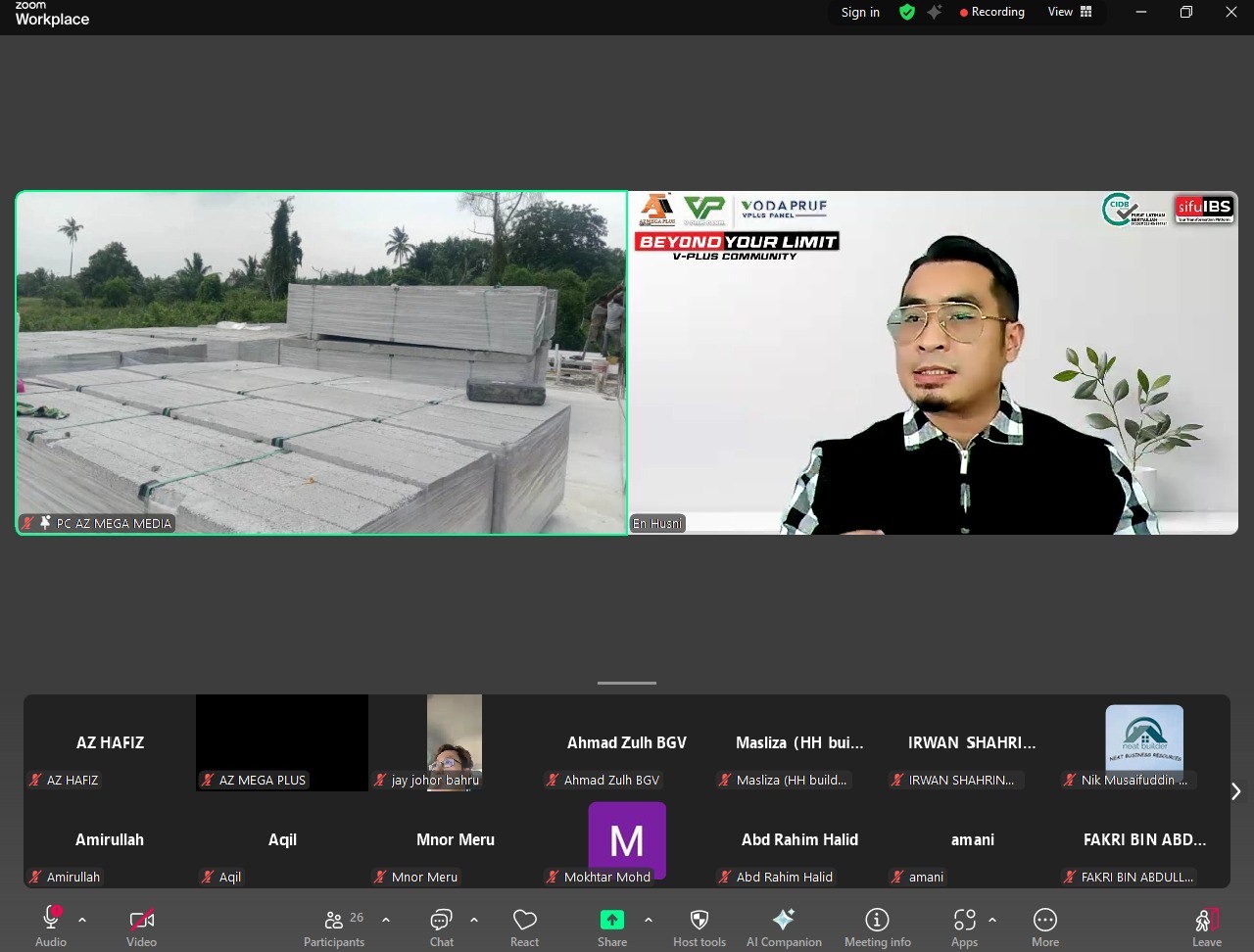This screenshot has height=952, width=1254.
Task: Open AI Companion sparkle icon
Action: (784, 927)
